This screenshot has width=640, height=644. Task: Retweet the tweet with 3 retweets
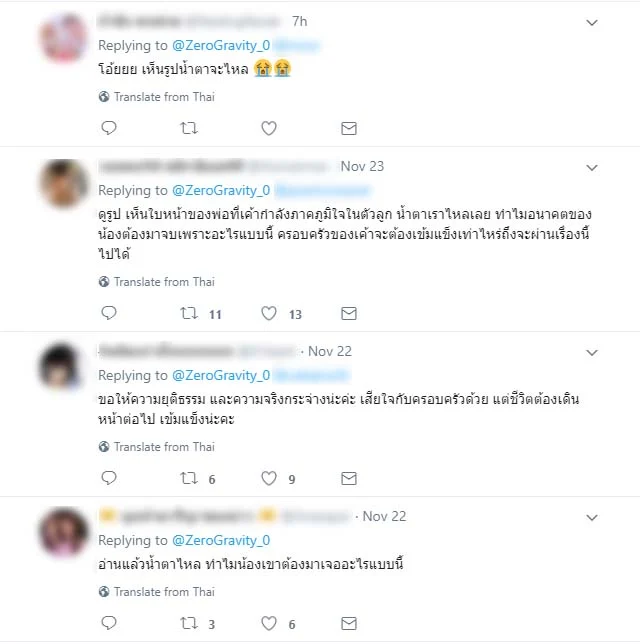[x=189, y=623]
